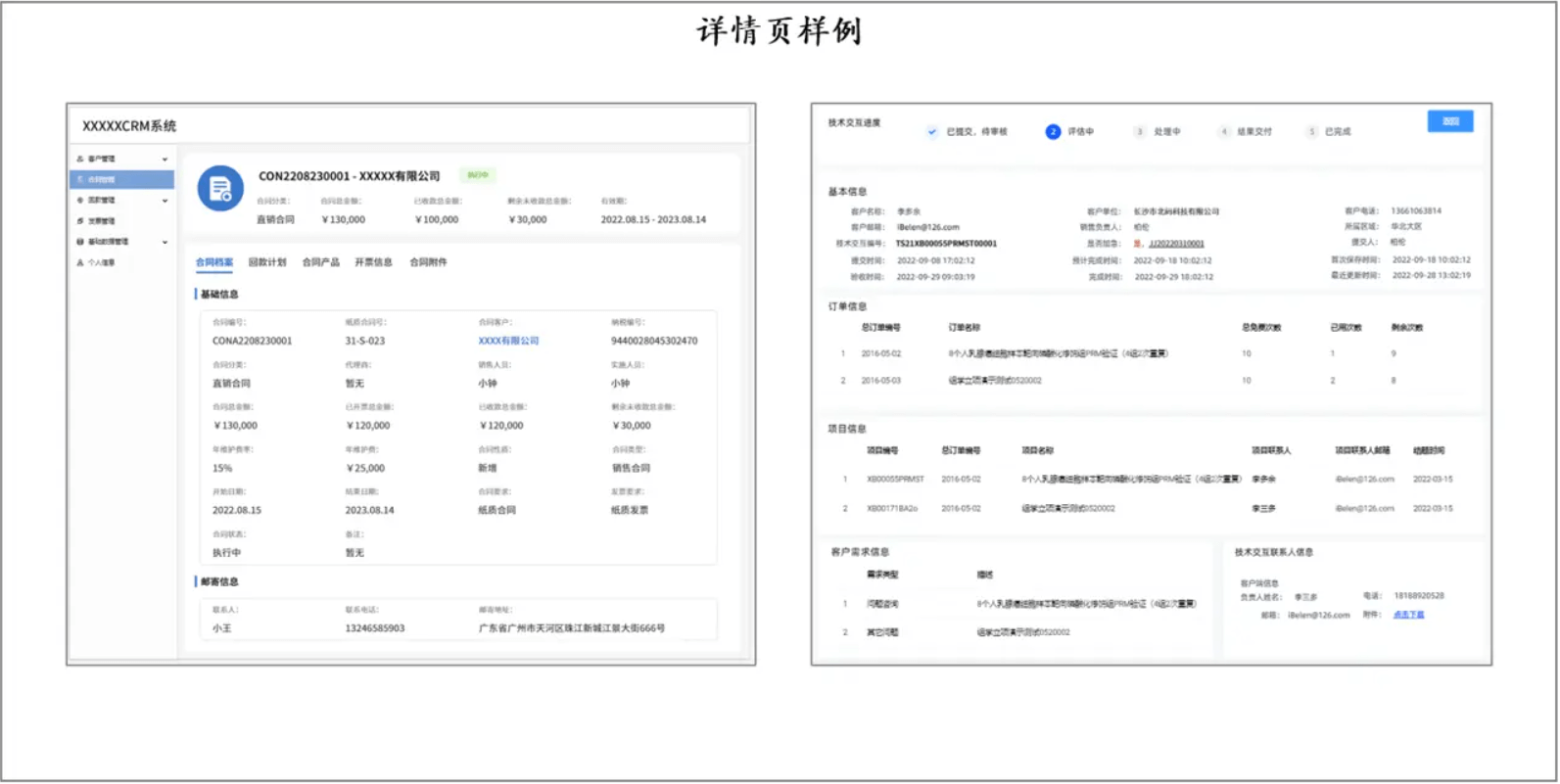Viewport: 1560px width, 784px height.
Task: Click the blue contract document avatar icon
Action: tap(220, 188)
